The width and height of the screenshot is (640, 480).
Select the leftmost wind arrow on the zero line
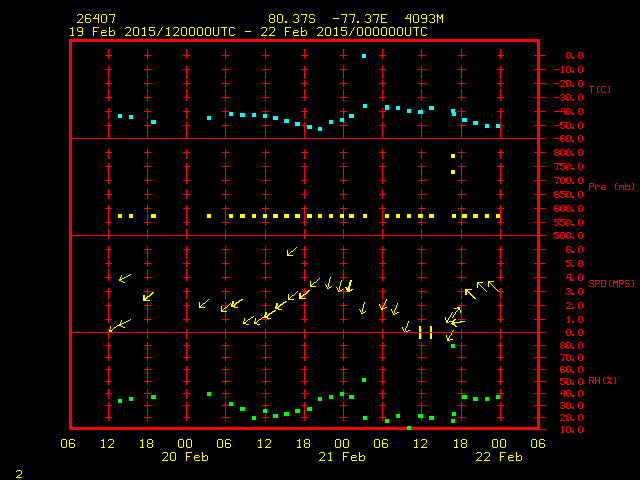click(114, 327)
